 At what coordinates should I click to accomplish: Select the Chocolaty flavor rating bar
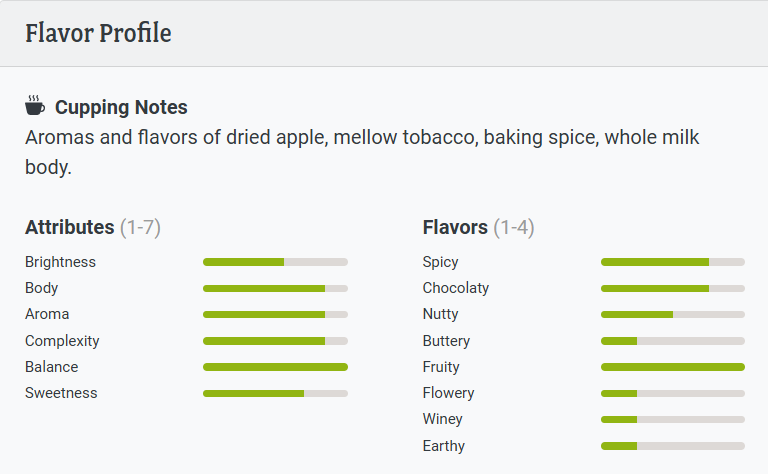click(673, 288)
